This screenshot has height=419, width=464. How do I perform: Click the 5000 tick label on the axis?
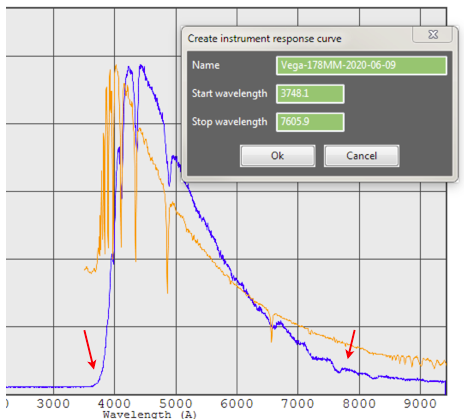tap(176, 404)
